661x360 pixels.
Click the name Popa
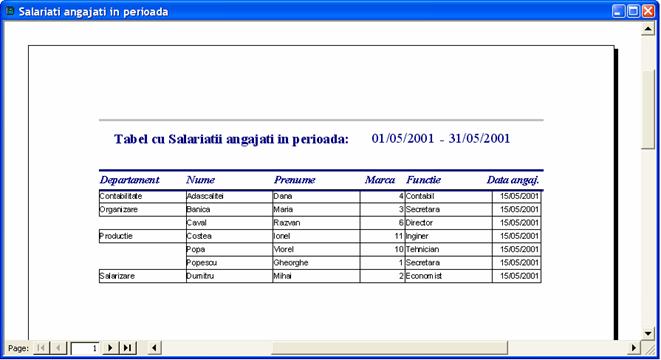coord(196,249)
